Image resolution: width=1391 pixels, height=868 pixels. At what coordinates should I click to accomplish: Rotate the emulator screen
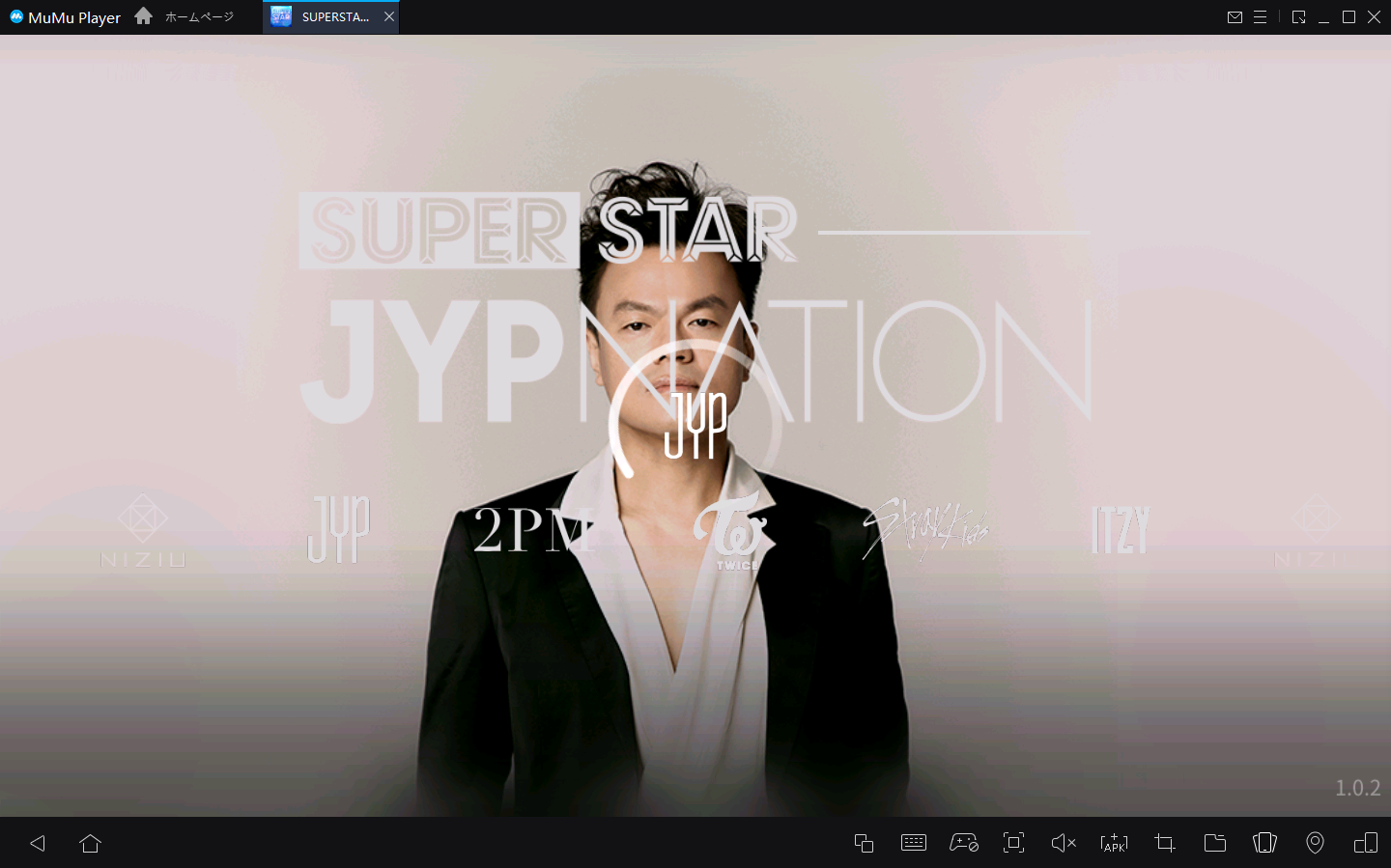(1264, 843)
